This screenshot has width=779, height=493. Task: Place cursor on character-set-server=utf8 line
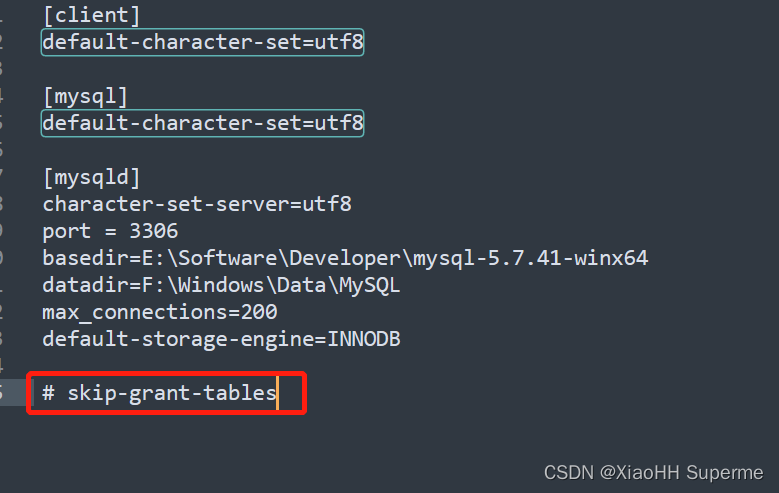(x=197, y=204)
